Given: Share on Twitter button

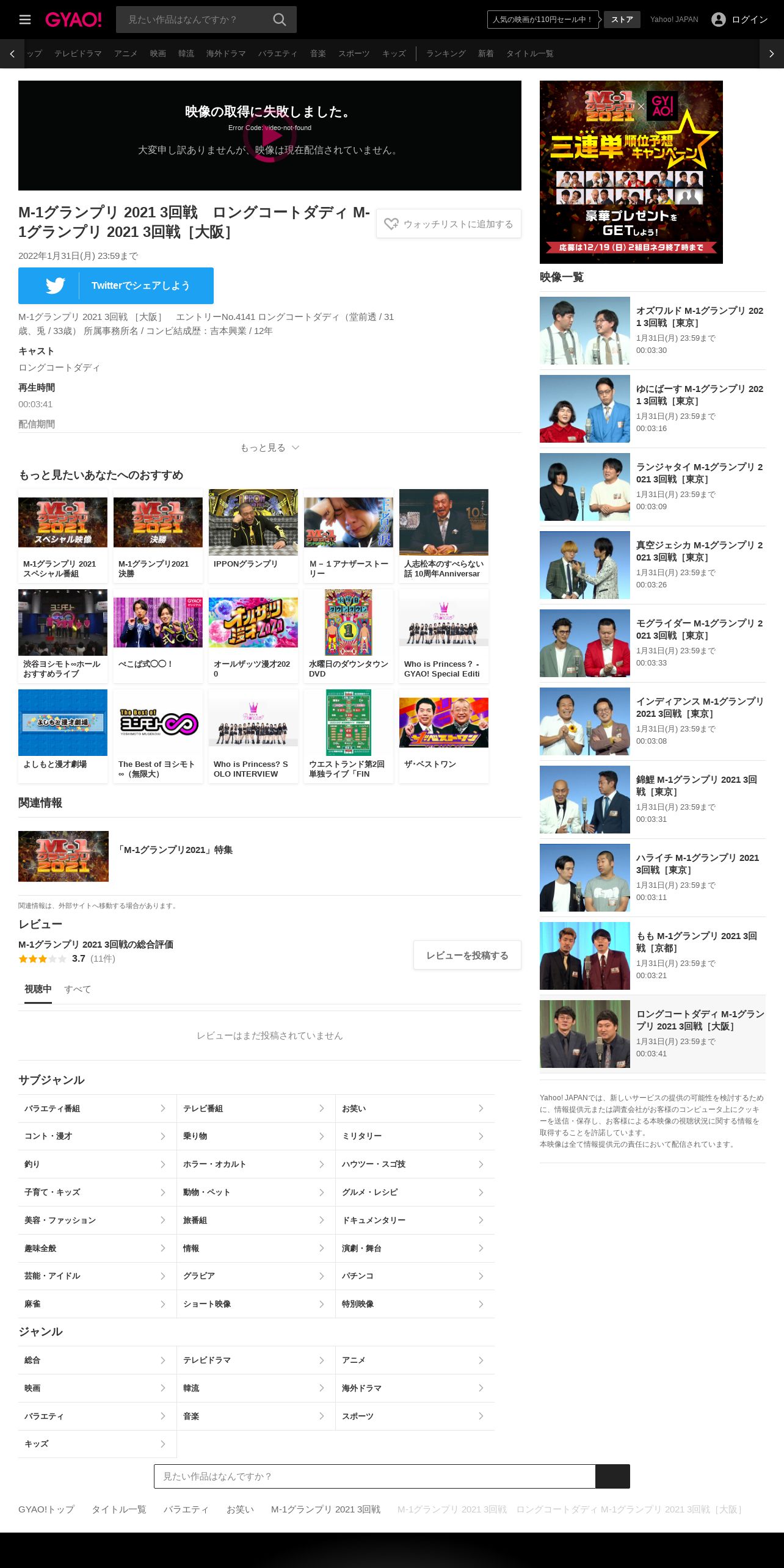Looking at the screenshot, I should click(116, 286).
